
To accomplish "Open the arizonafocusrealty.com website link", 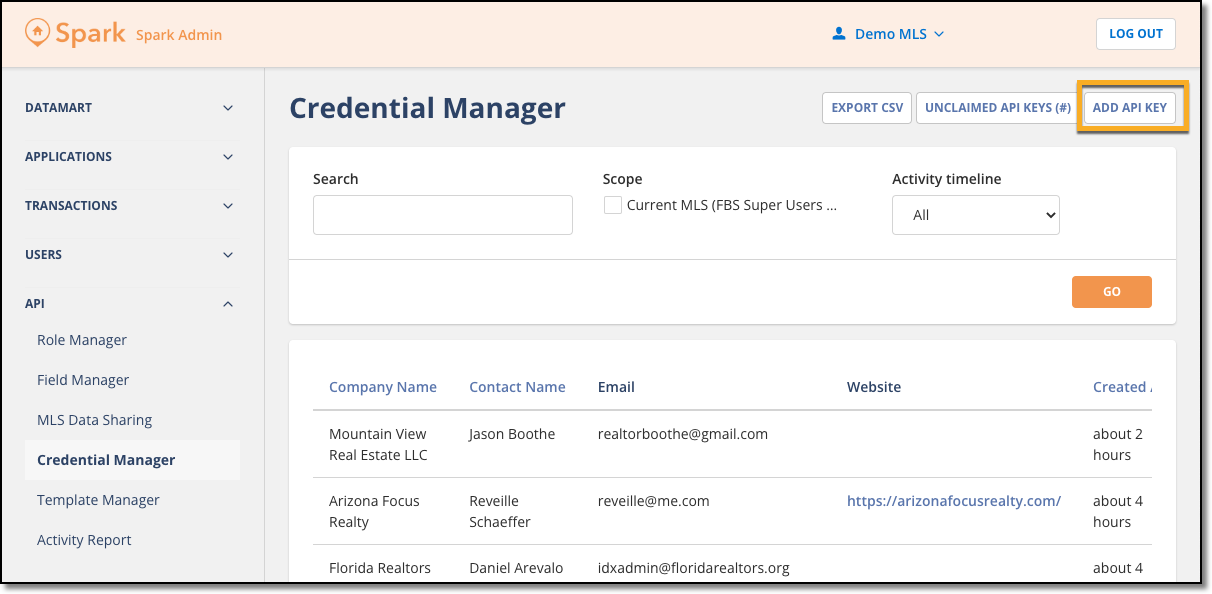I will [954, 501].
